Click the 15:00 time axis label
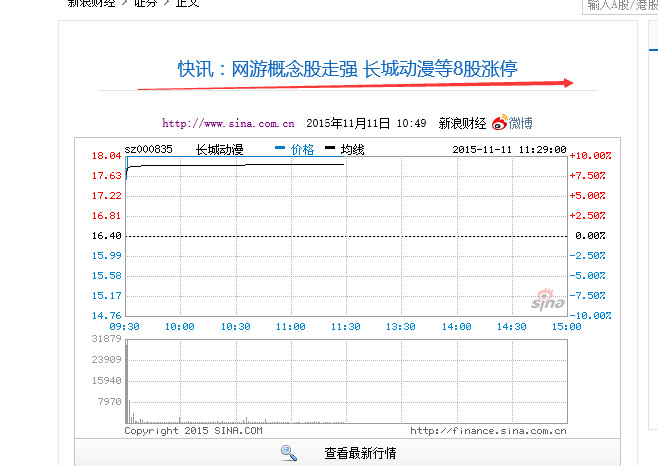The height and width of the screenshot is (466, 658). click(567, 327)
